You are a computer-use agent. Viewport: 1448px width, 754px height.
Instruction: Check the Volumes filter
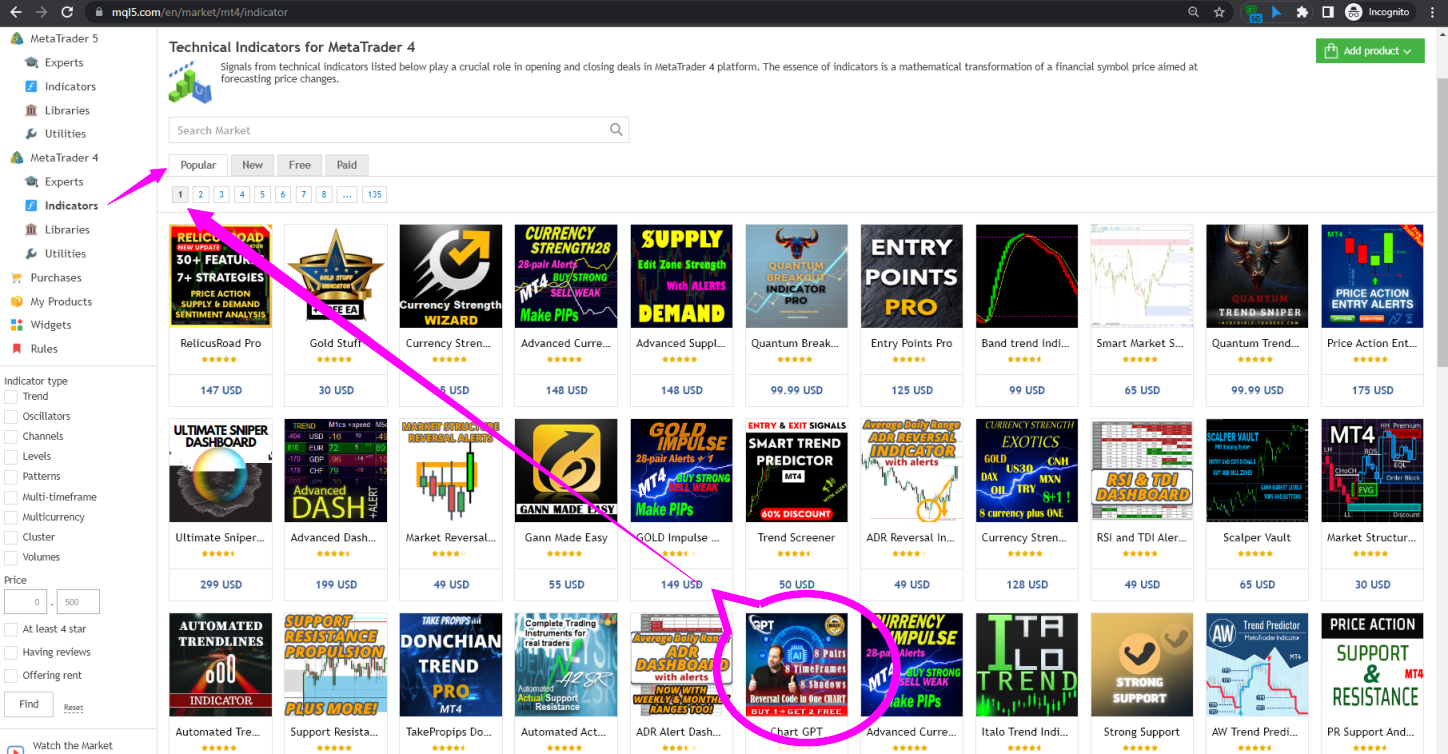(11, 557)
